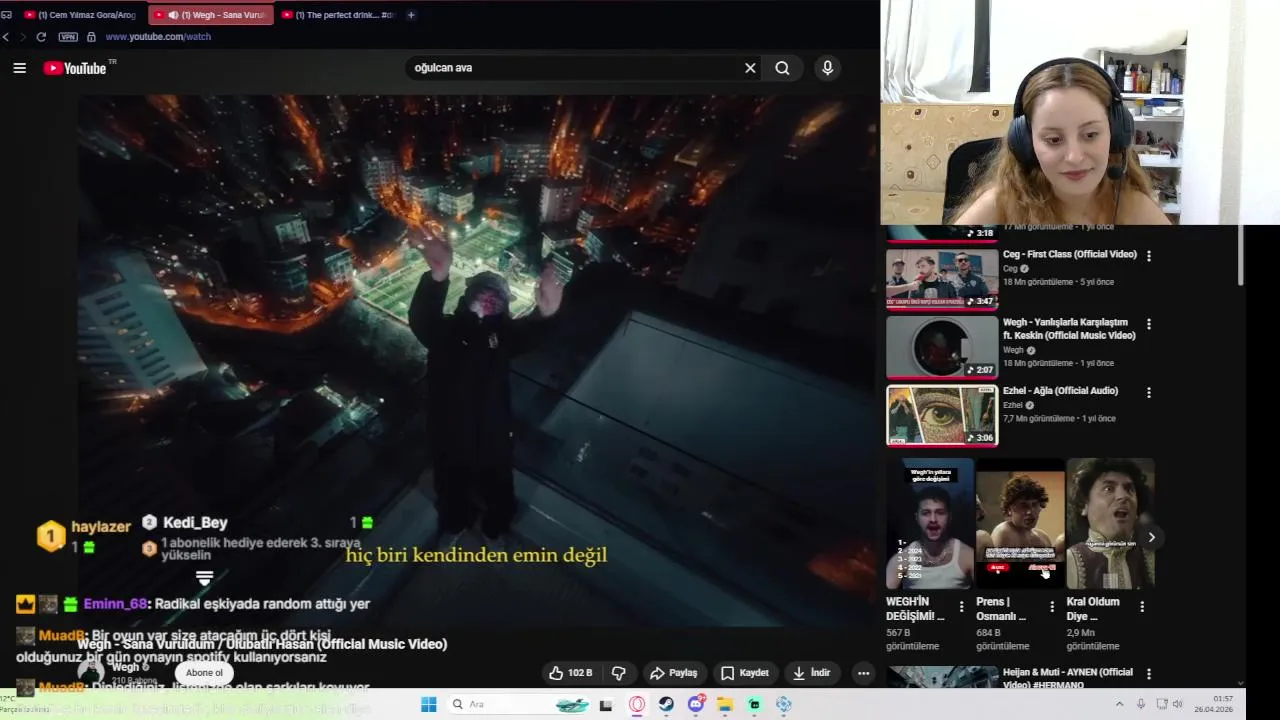Open the Short 'Prens | Osmanlı' thumbnail
Viewport: 1280px width, 720px height.
point(1020,524)
